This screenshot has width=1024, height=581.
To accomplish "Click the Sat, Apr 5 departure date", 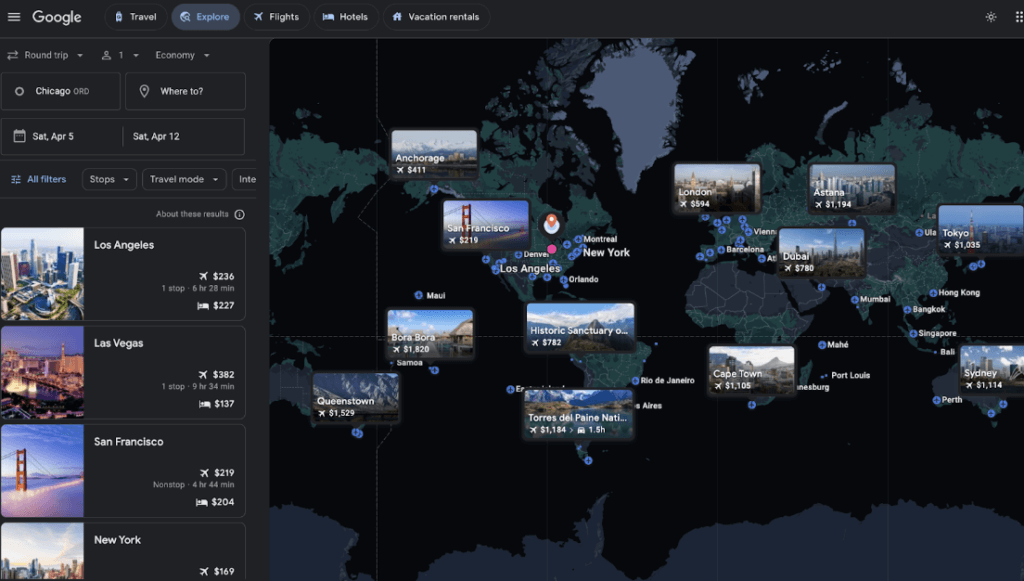I will pyautogui.click(x=61, y=136).
